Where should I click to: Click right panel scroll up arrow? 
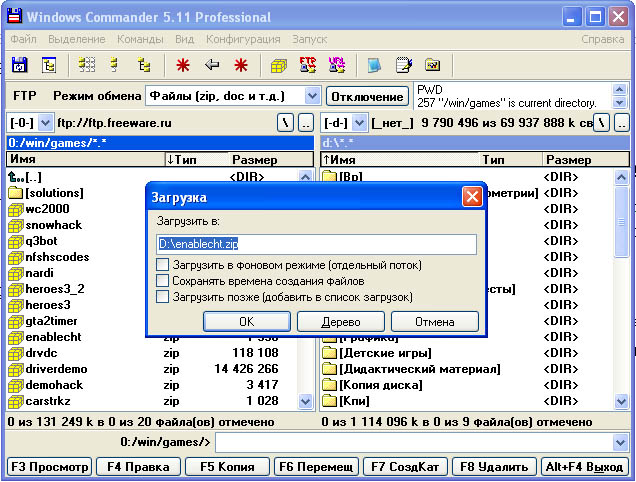coord(621,177)
